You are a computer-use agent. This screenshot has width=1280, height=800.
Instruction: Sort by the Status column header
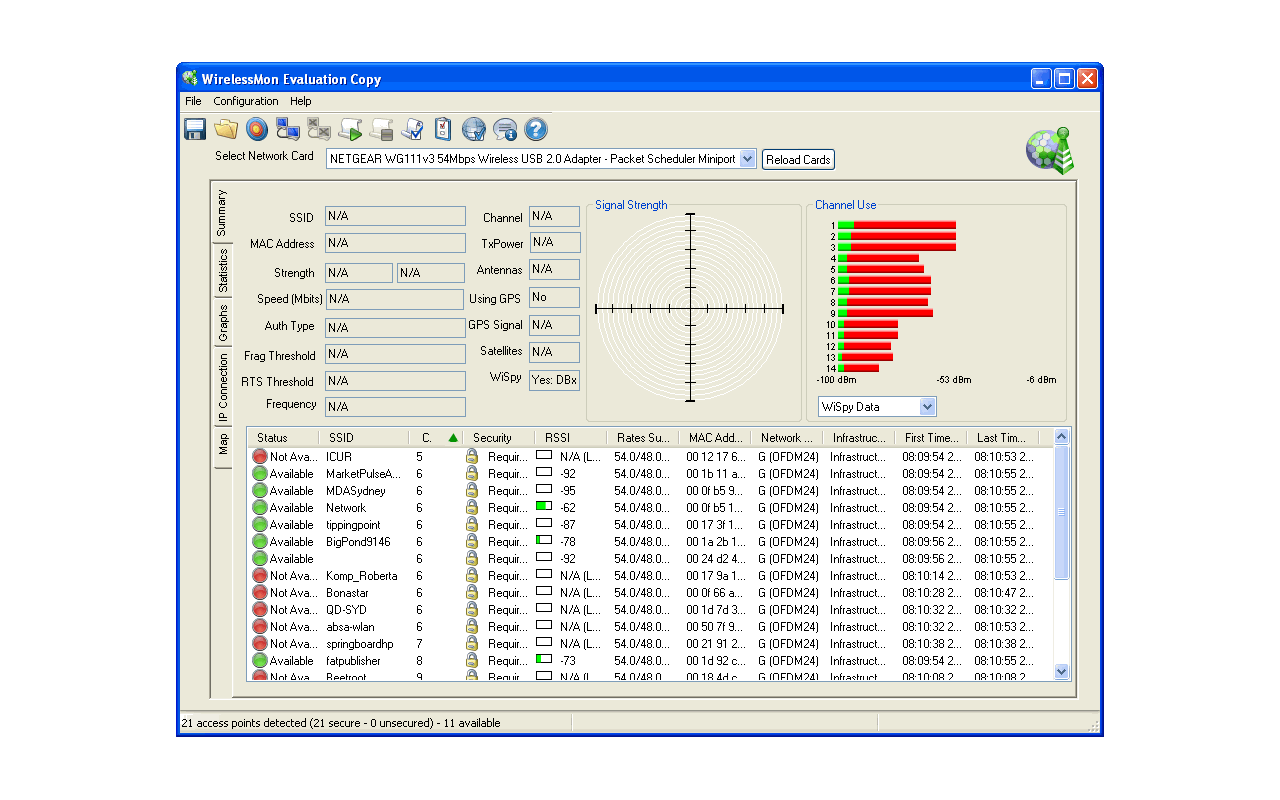[283, 438]
